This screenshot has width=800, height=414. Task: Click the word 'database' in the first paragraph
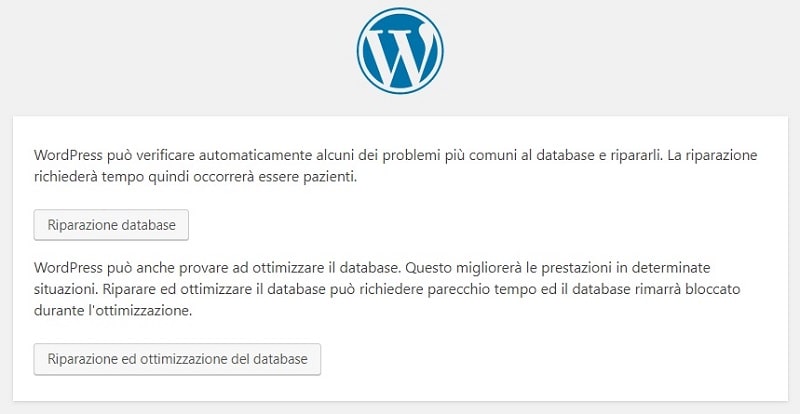(560, 155)
